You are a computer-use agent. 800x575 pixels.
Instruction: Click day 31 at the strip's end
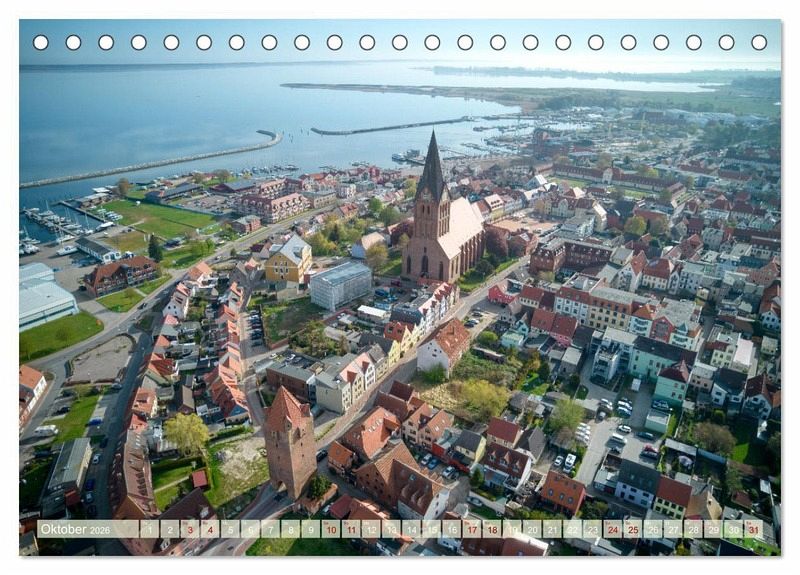[x=753, y=529]
